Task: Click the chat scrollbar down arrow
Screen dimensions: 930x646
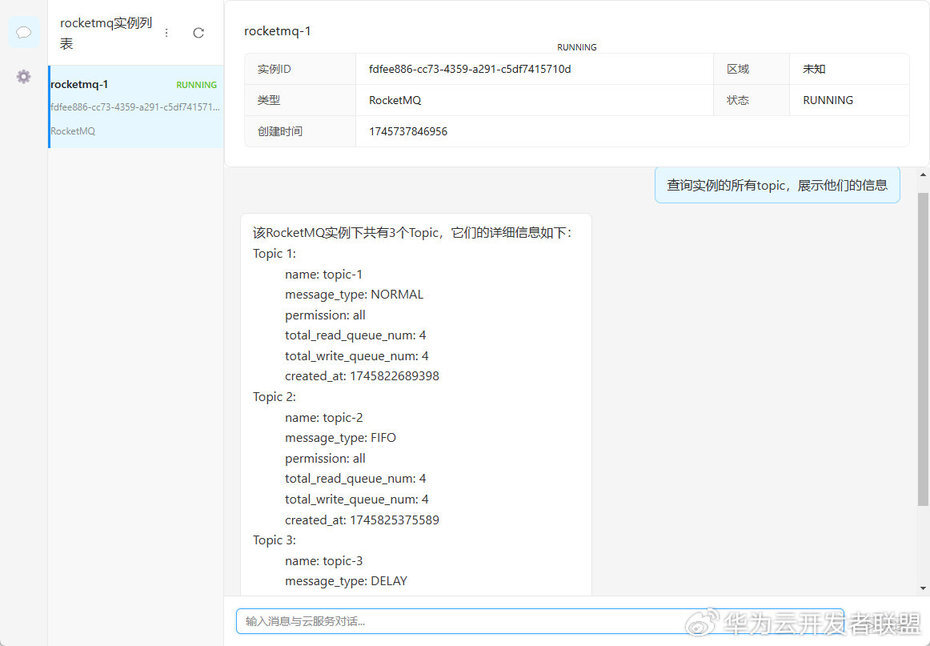Action: (923, 588)
